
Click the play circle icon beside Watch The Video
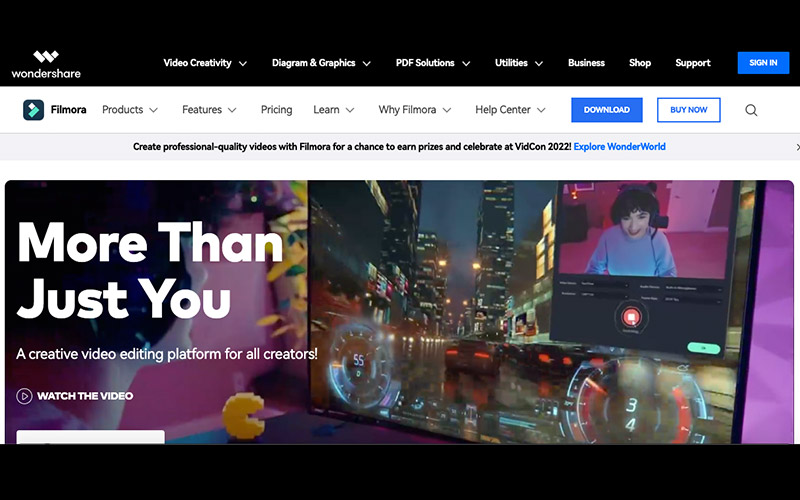click(x=24, y=396)
